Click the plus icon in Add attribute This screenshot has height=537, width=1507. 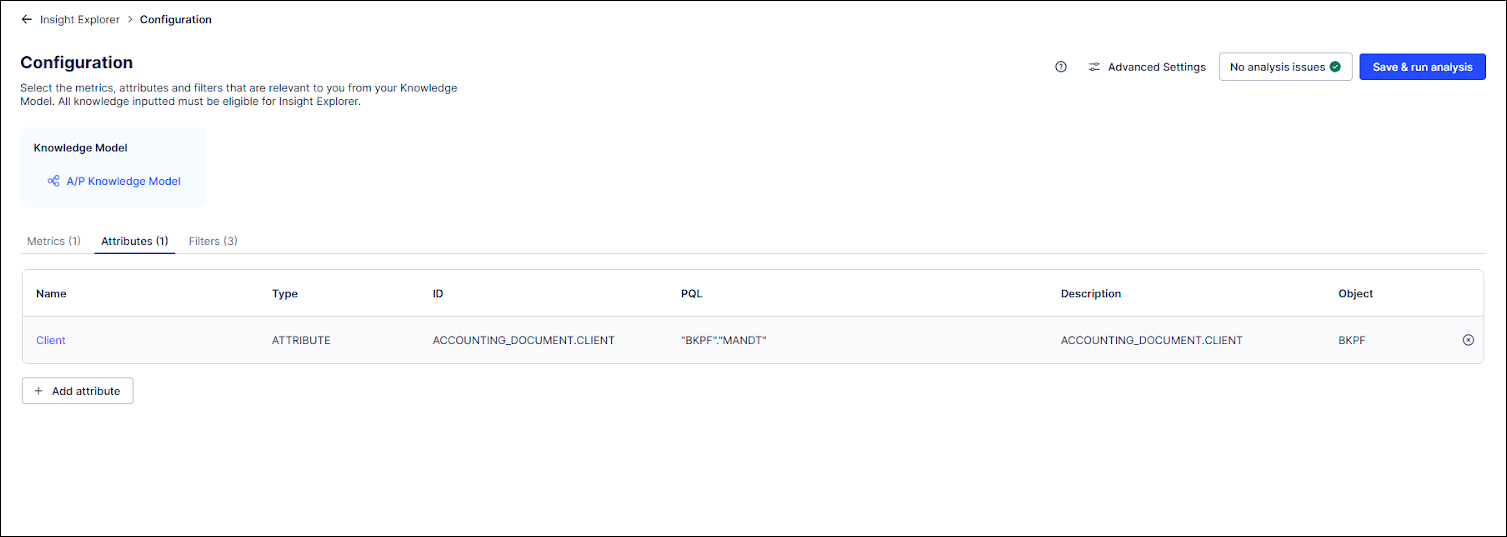(39, 391)
